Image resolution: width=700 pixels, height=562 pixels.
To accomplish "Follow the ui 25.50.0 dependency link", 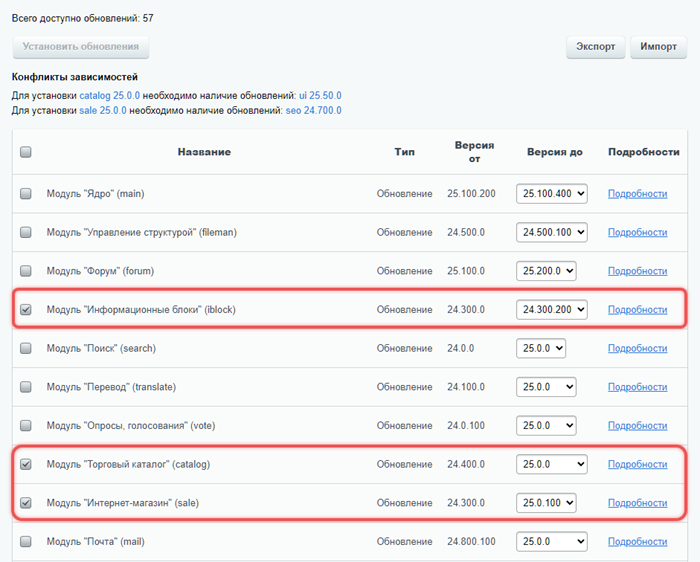I will click(320, 96).
